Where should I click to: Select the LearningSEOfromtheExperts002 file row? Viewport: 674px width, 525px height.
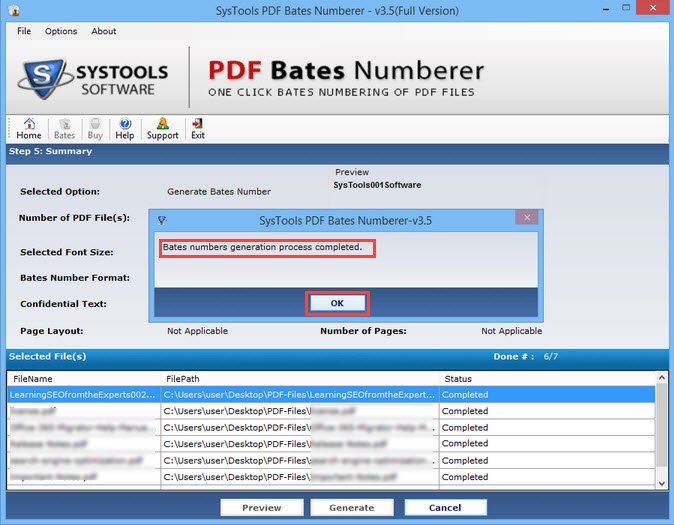click(x=331, y=395)
